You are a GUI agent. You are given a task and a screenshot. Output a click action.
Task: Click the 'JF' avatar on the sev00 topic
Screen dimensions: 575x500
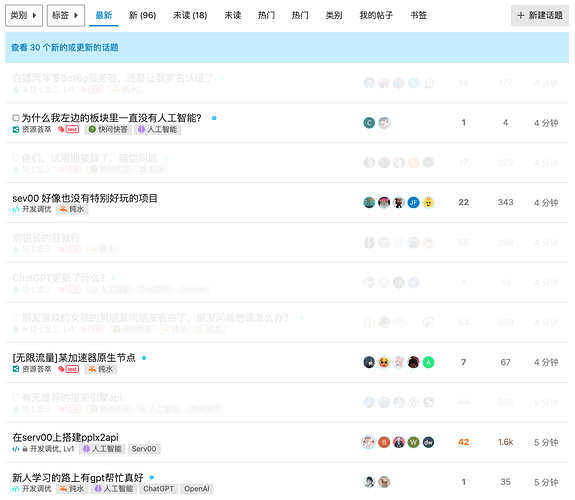pos(413,202)
